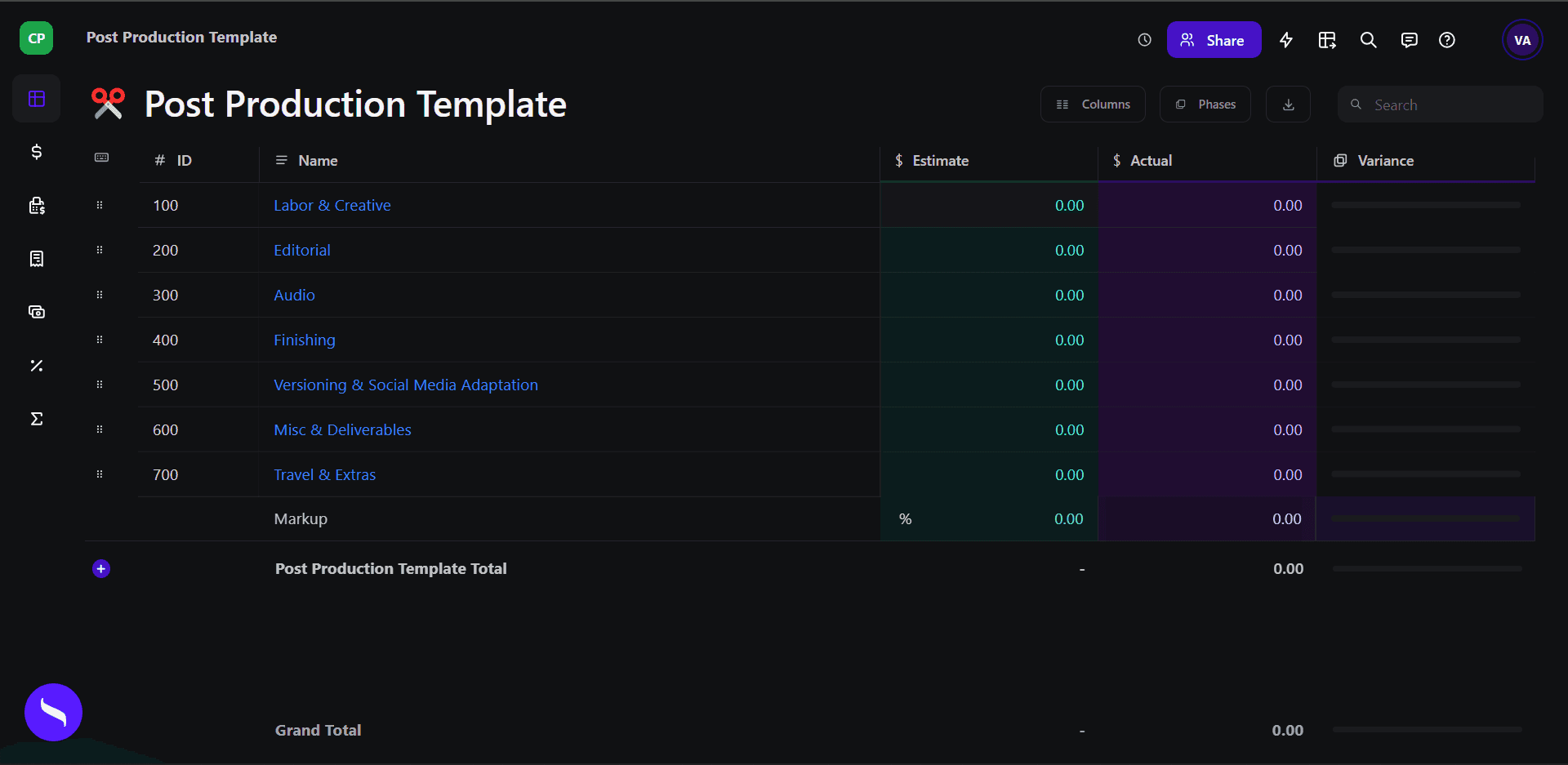
Task: Open the history clock icon
Action: 1144,40
